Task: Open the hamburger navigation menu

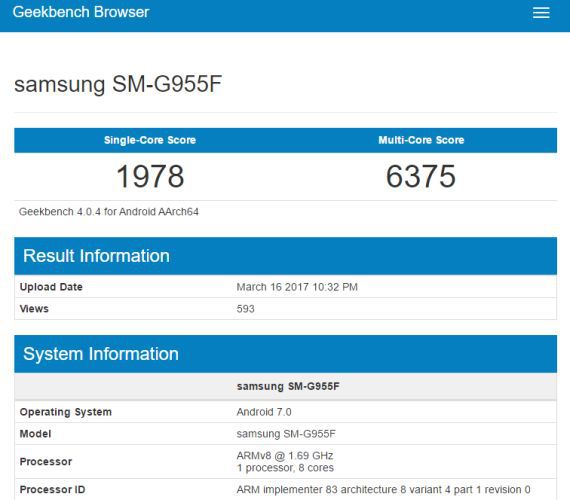Action: (541, 12)
